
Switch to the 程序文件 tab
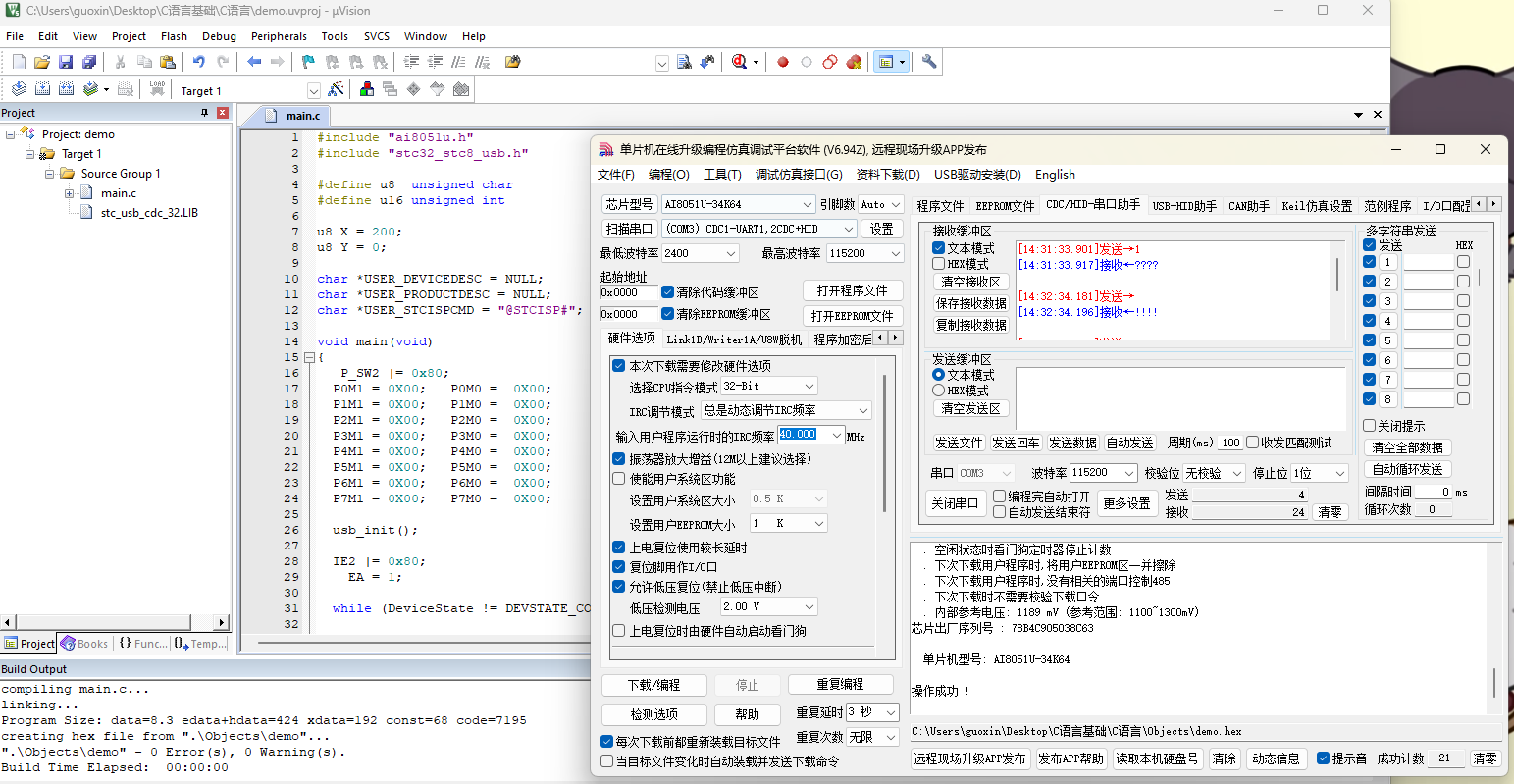coord(940,206)
